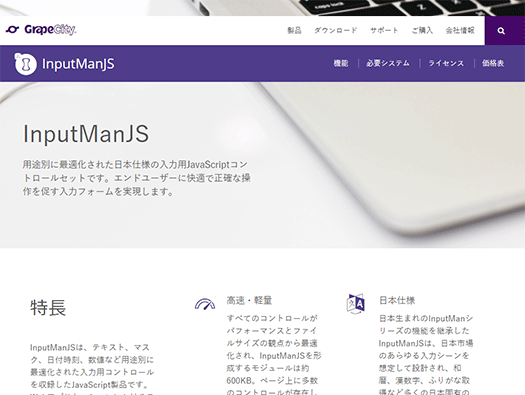Open the ダウンロード menu

[x=335, y=30]
